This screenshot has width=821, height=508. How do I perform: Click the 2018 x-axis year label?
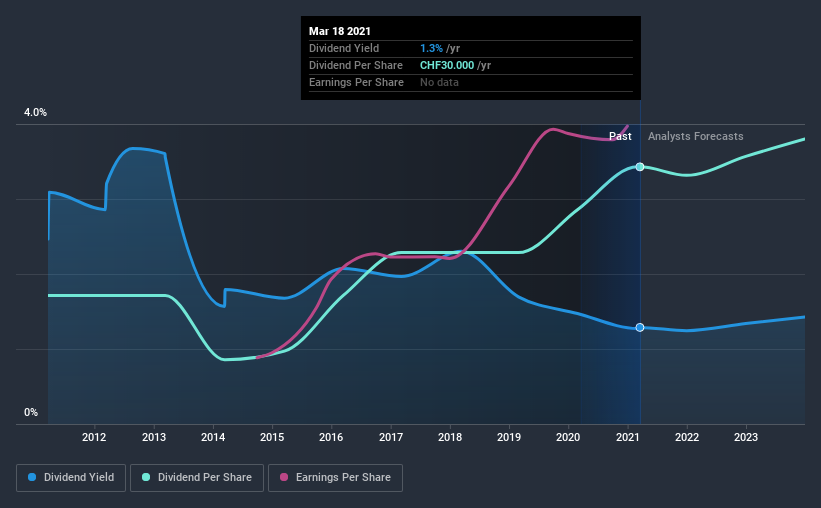[450, 437]
